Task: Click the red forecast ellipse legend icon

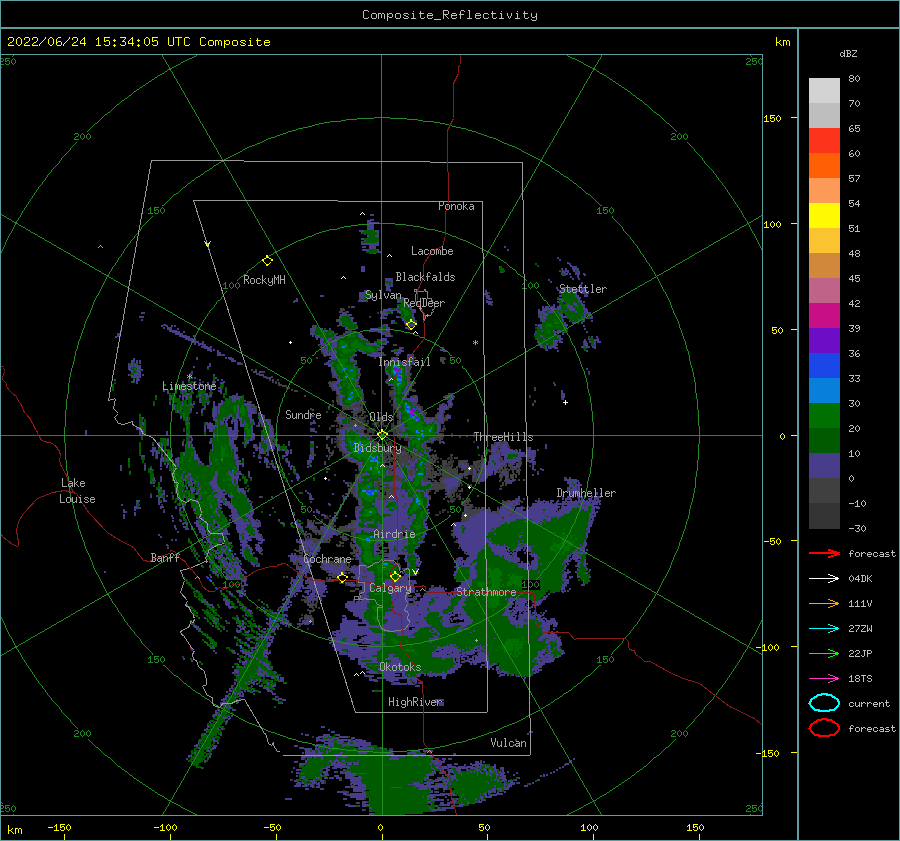Action: coord(824,728)
